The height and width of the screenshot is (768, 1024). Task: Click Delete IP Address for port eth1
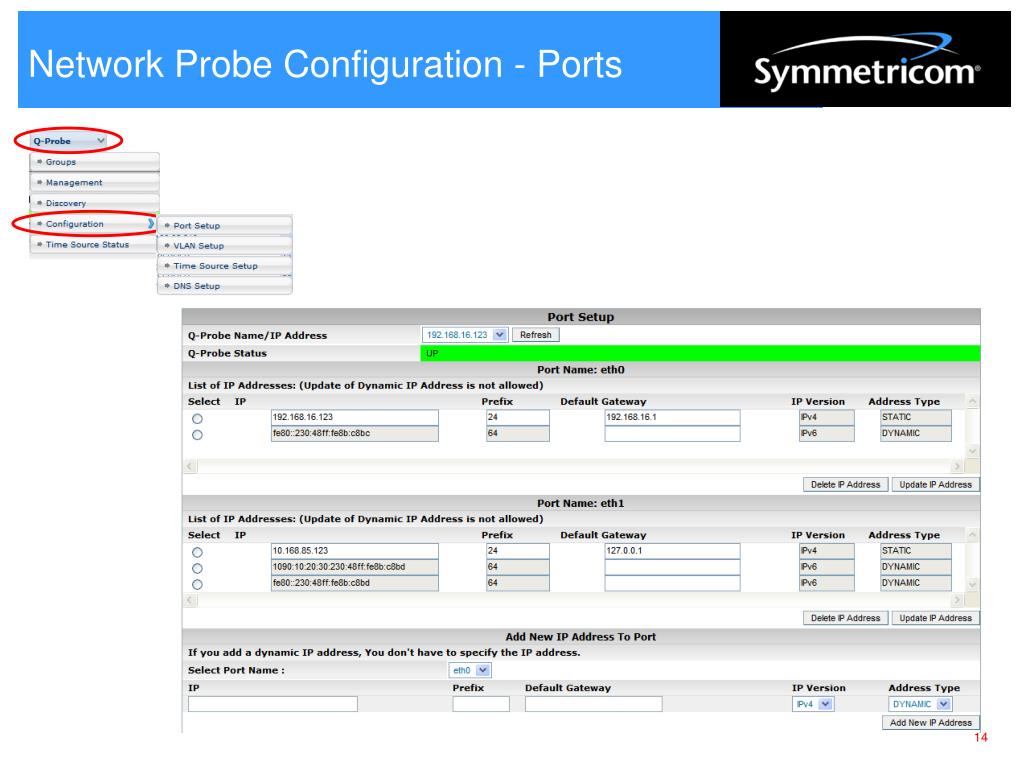845,618
